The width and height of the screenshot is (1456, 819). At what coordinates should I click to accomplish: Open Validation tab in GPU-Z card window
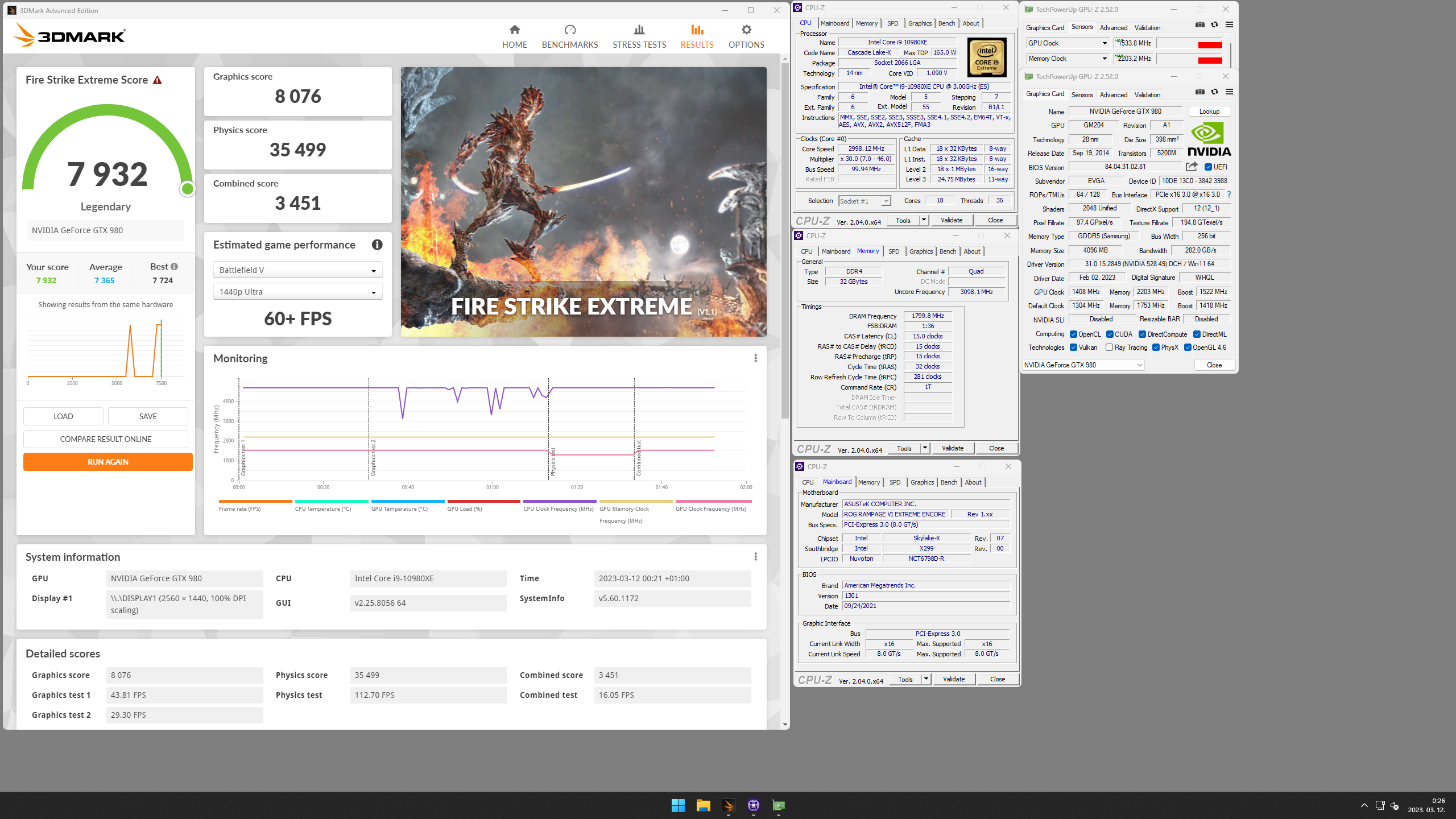click(x=1147, y=95)
